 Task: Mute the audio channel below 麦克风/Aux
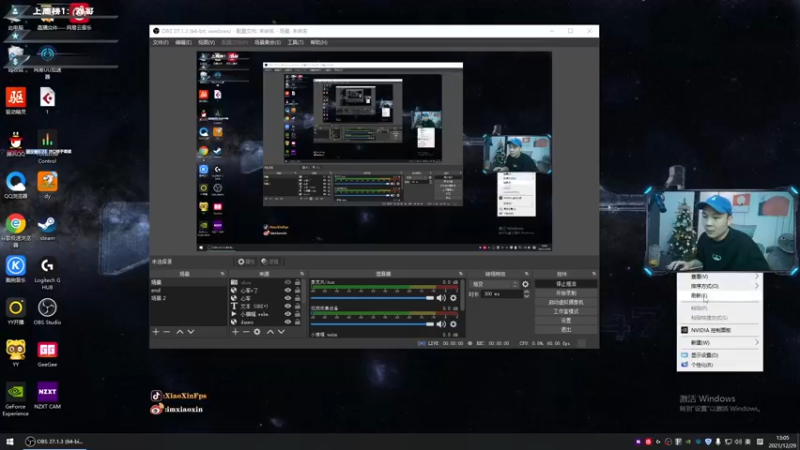coord(441,324)
